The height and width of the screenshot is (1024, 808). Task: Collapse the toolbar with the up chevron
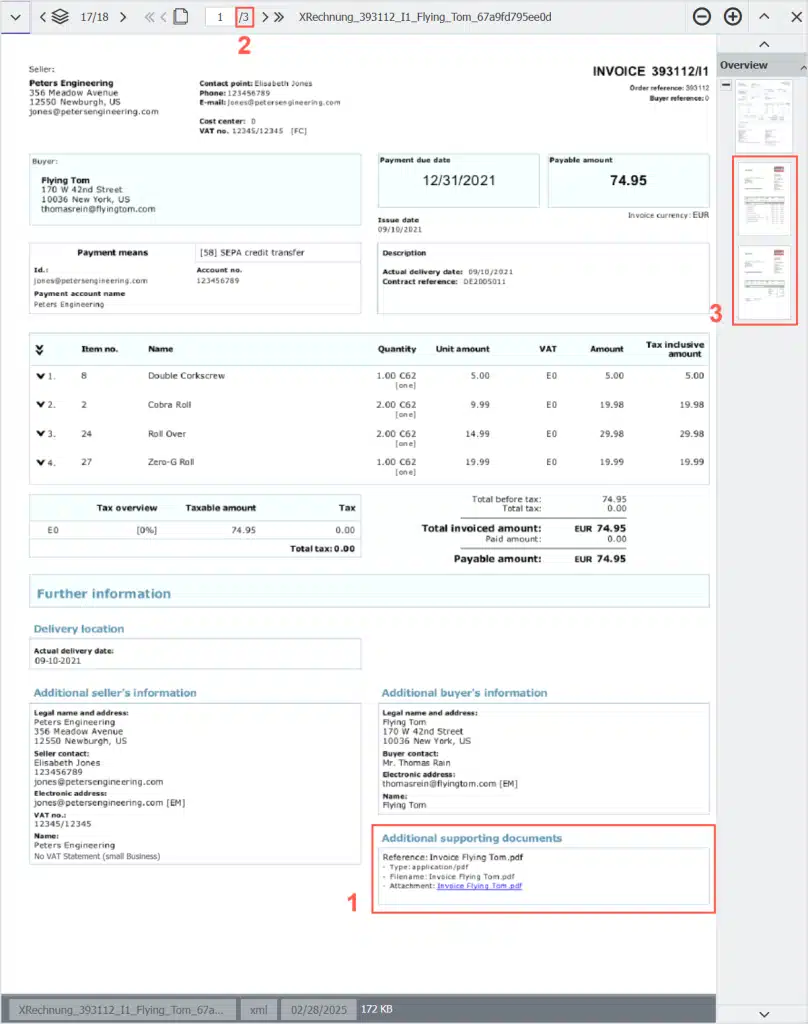click(x=763, y=17)
